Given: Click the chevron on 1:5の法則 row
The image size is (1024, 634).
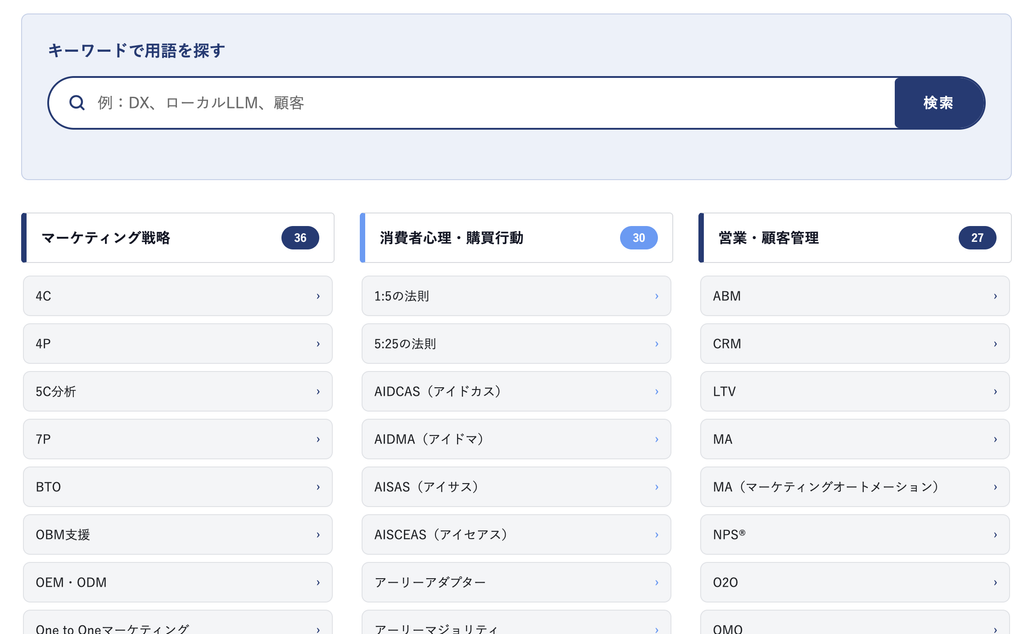Looking at the screenshot, I should coord(656,296).
